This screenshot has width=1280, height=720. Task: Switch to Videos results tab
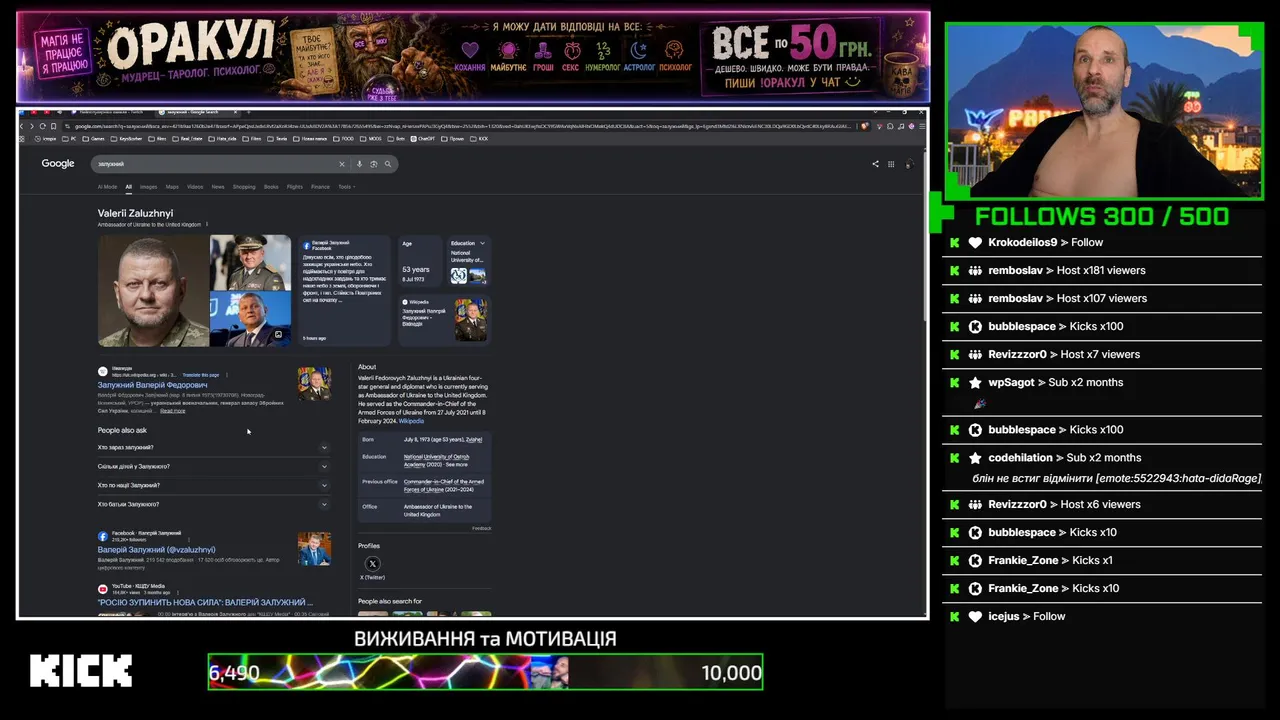click(x=195, y=187)
